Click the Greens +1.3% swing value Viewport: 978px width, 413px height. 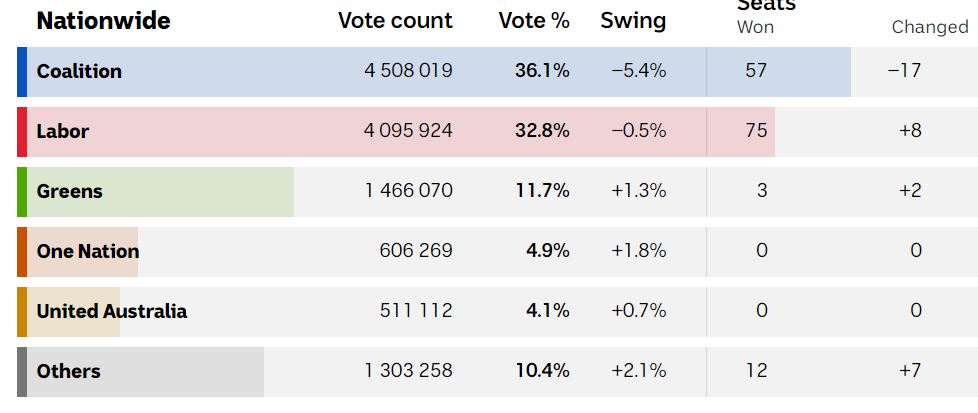click(x=638, y=191)
